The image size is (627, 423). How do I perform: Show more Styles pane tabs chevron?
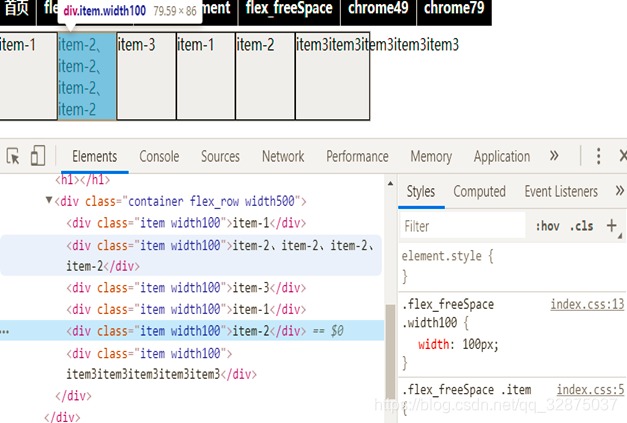(619, 191)
